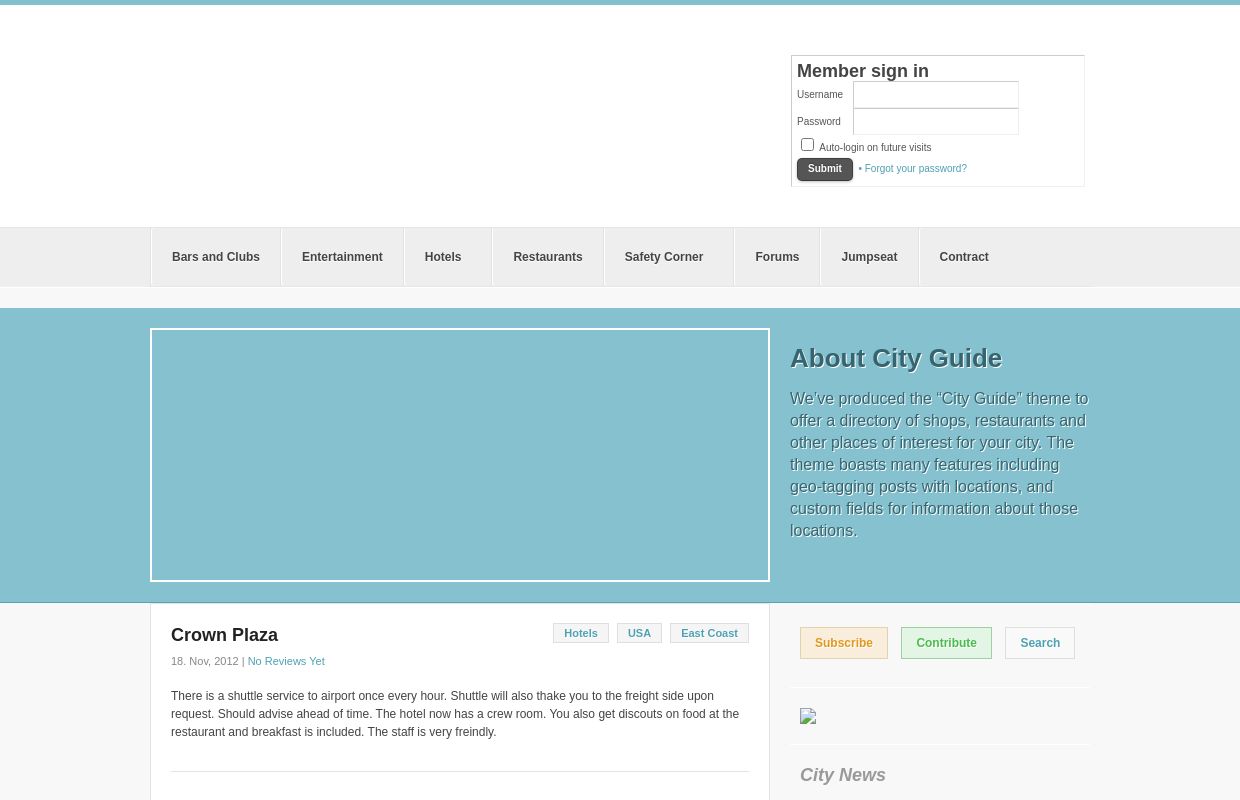
Task: Focus the Password input field
Action: pos(935,122)
